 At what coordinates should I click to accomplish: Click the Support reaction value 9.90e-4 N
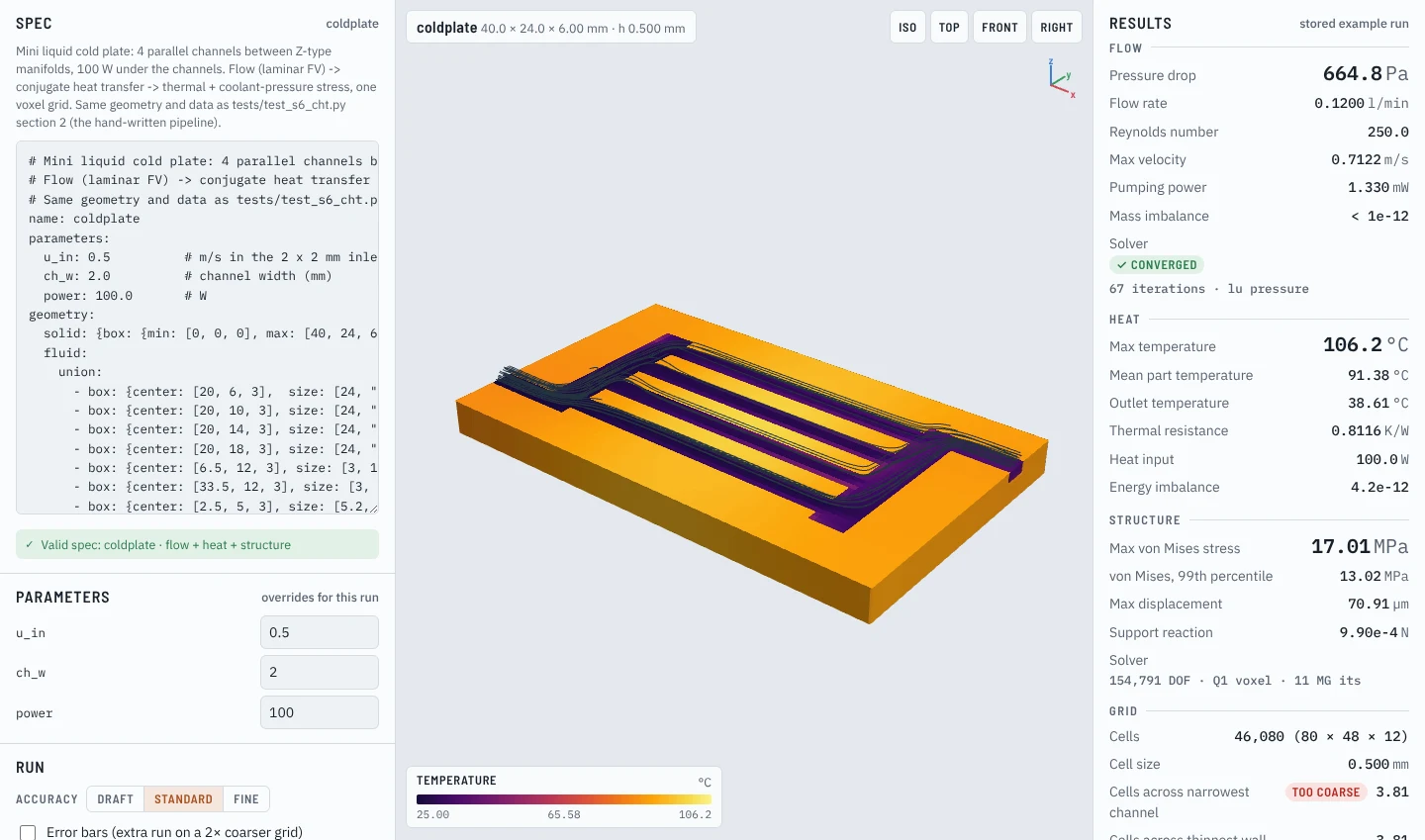point(1374,633)
